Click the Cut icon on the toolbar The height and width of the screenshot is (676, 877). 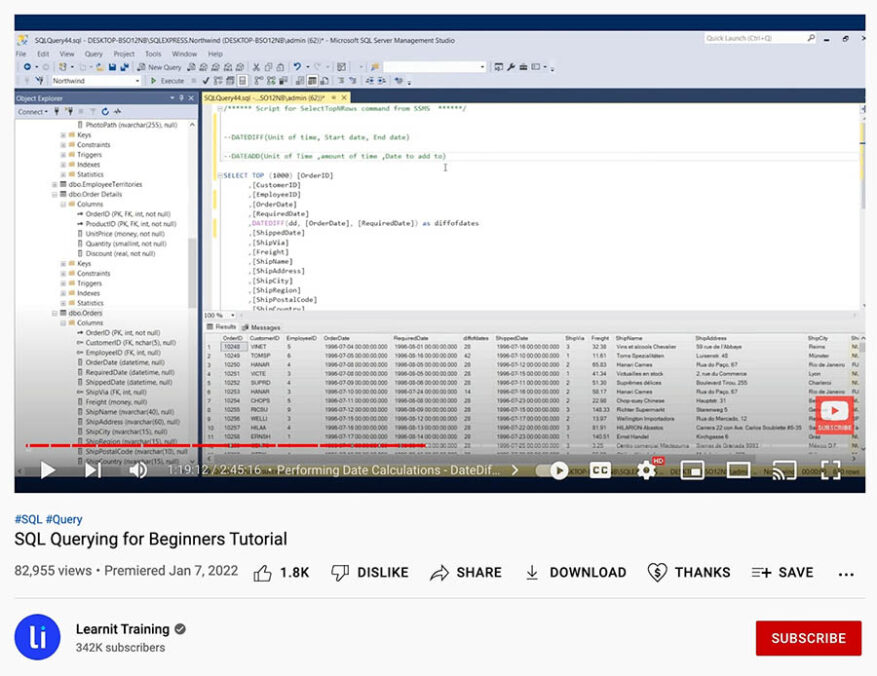pyautogui.click(x=256, y=66)
